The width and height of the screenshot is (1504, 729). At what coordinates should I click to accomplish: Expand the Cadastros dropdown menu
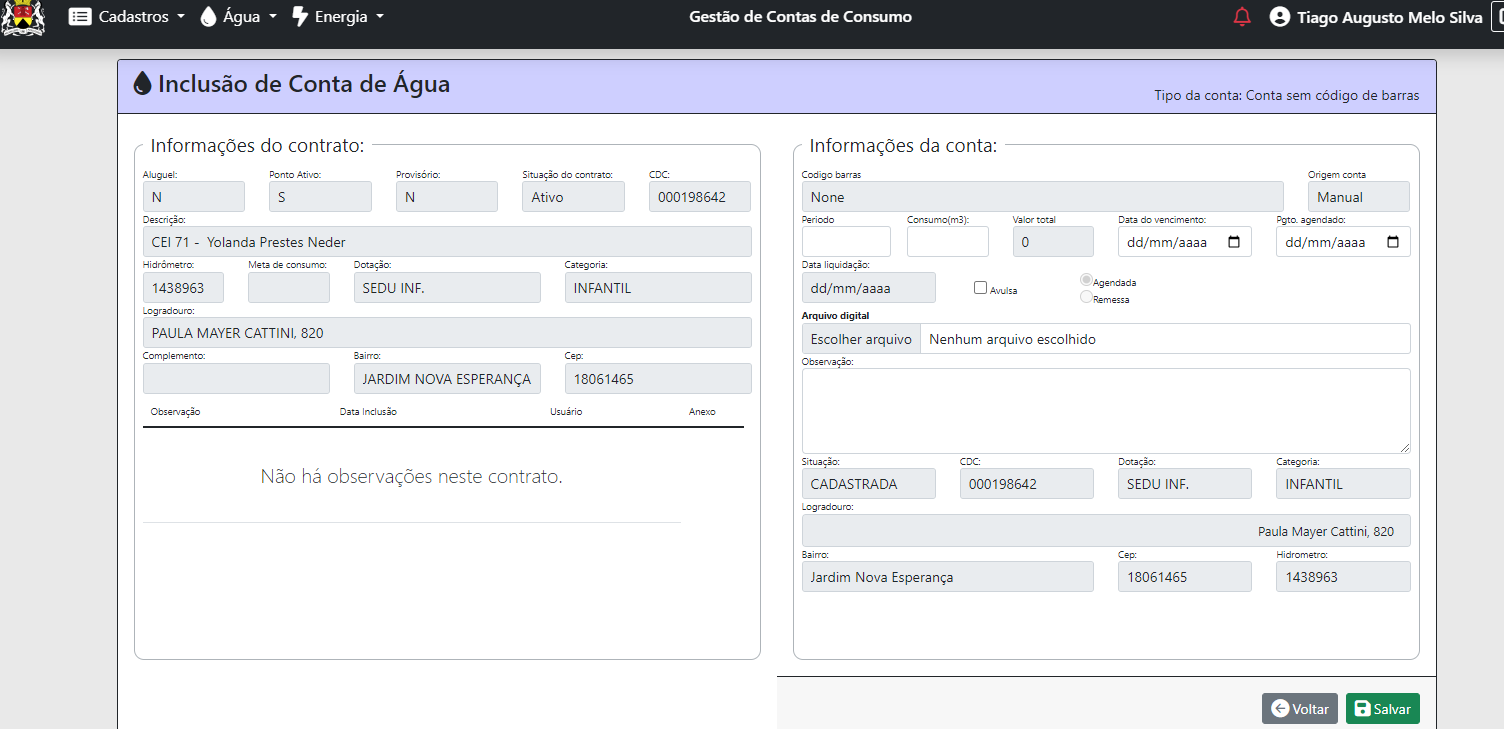127,17
